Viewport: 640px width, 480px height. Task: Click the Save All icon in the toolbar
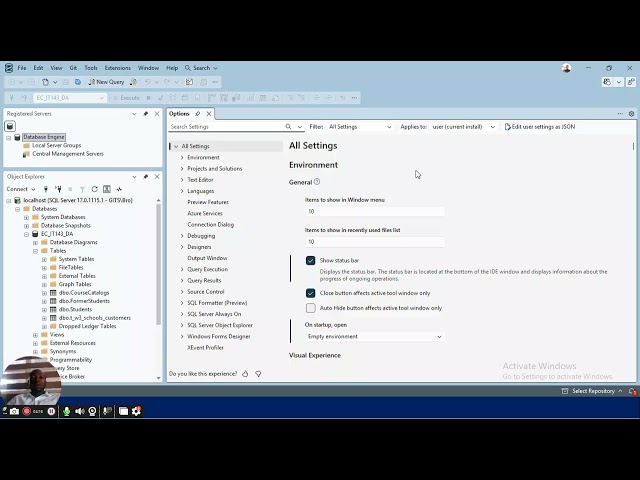(x=78, y=82)
